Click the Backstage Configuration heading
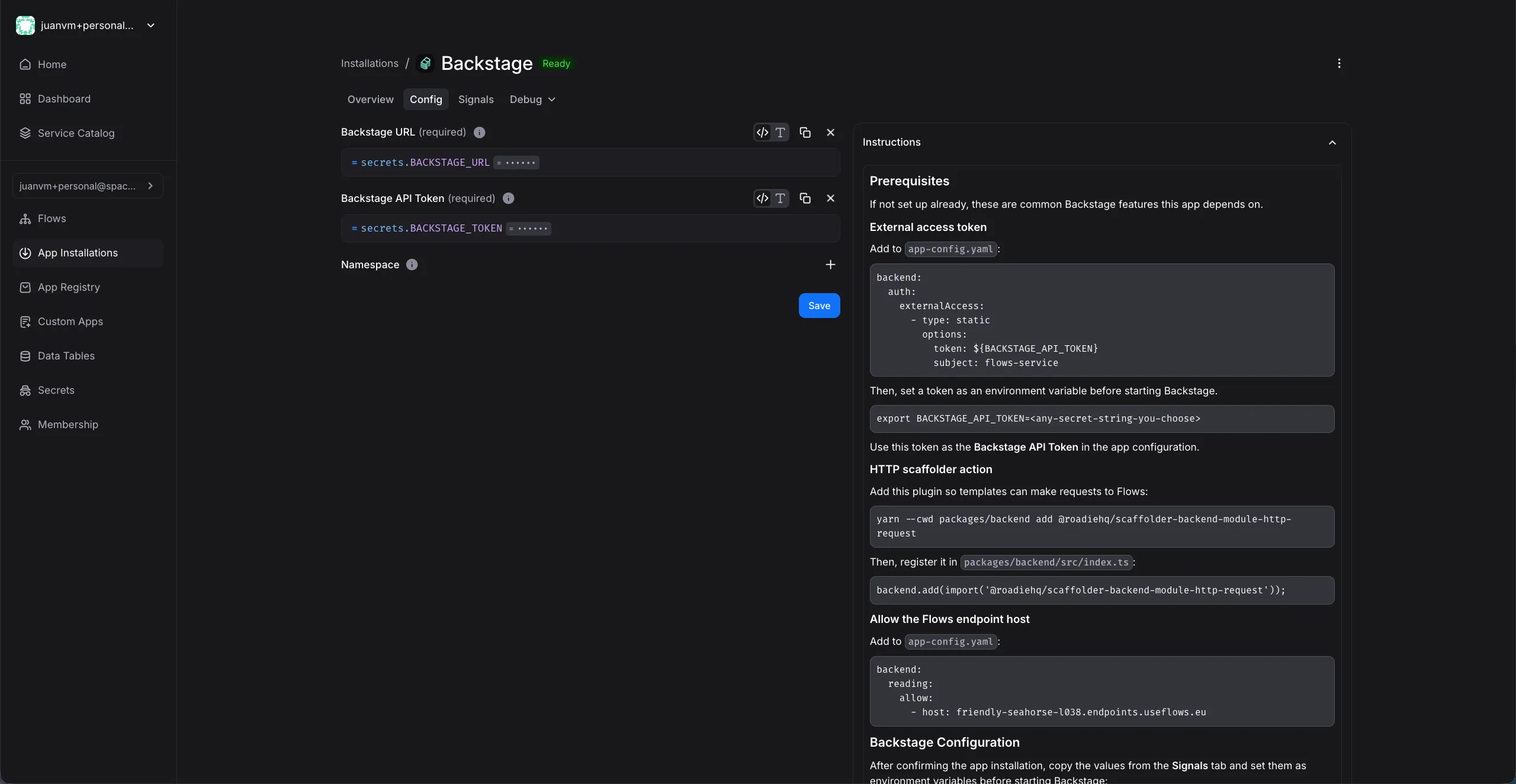Image resolution: width=1516 pixels, height=784 pixels. (x=945, y=743)
